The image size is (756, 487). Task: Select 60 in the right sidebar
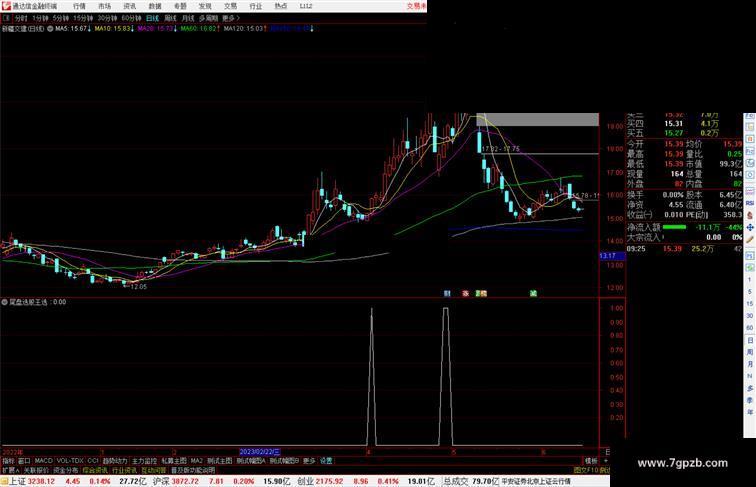click(x=750, y=328)
